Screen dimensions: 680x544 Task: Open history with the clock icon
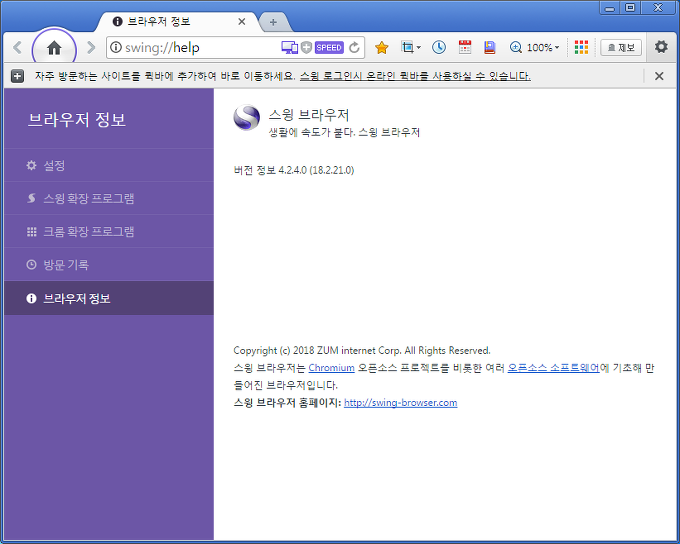pyautogui.click(x=439, y=47)
